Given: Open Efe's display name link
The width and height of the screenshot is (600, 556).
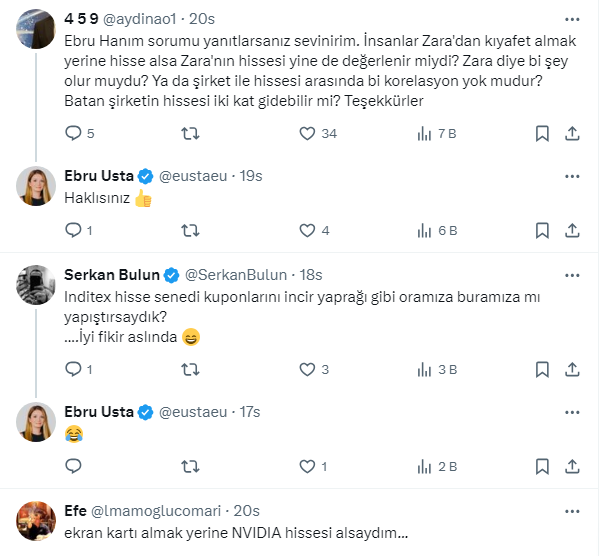Looking at the screenshot, I should click(75, 511).
